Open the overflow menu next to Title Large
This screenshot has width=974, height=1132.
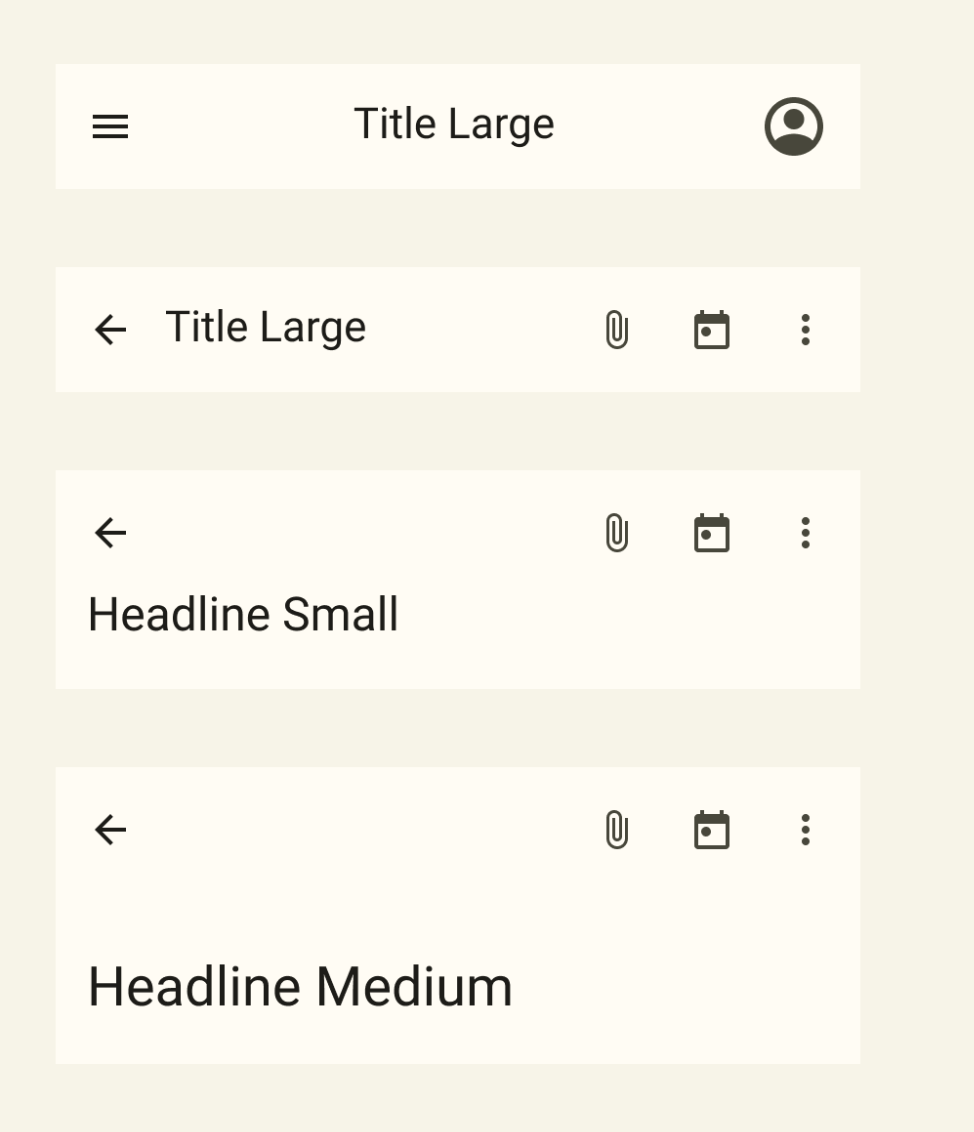(806, 330)
